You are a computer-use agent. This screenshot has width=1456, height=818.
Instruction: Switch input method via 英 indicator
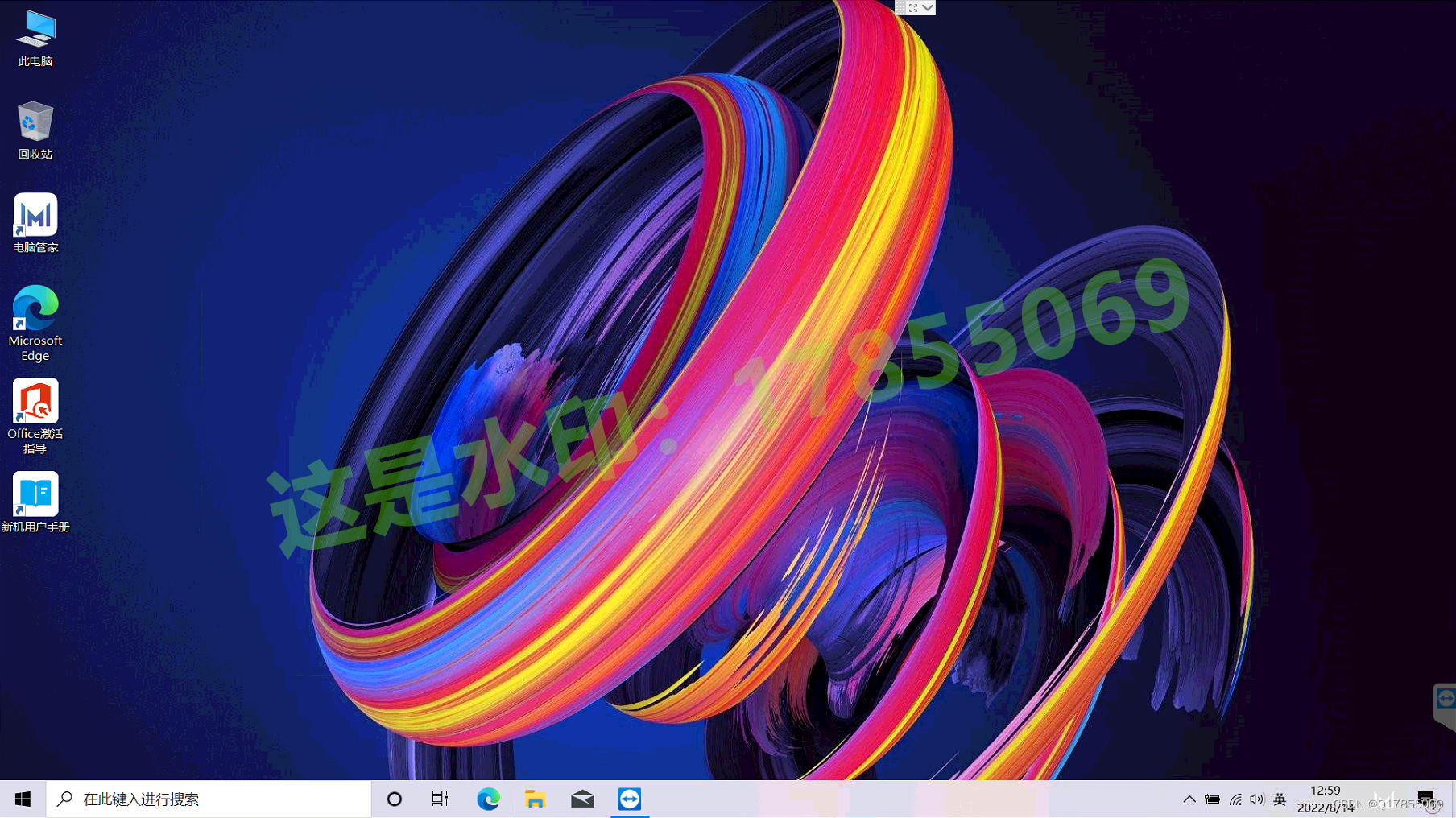point(1280,799)
